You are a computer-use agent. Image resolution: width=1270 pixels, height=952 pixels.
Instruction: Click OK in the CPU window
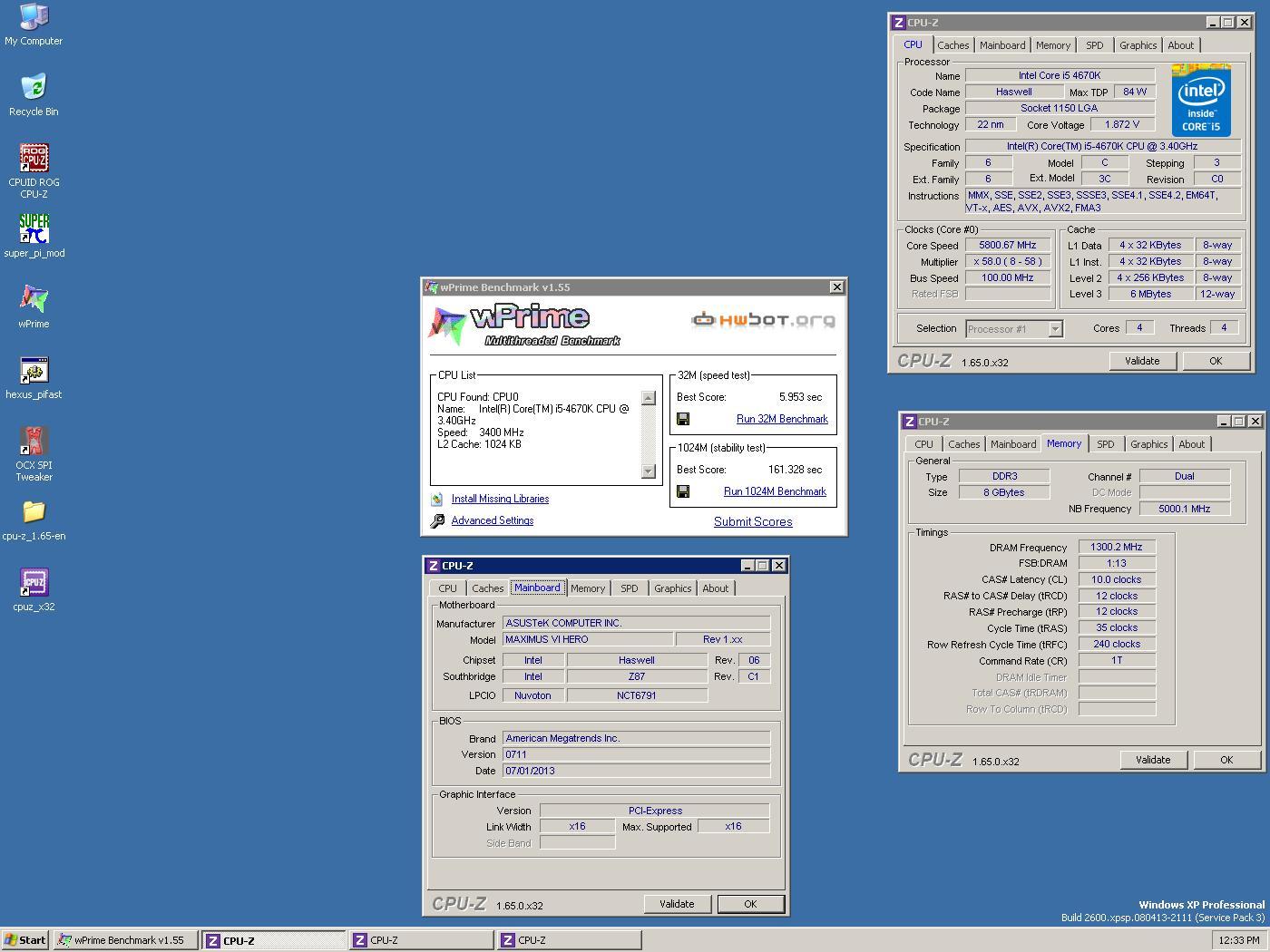[1216, 361]
